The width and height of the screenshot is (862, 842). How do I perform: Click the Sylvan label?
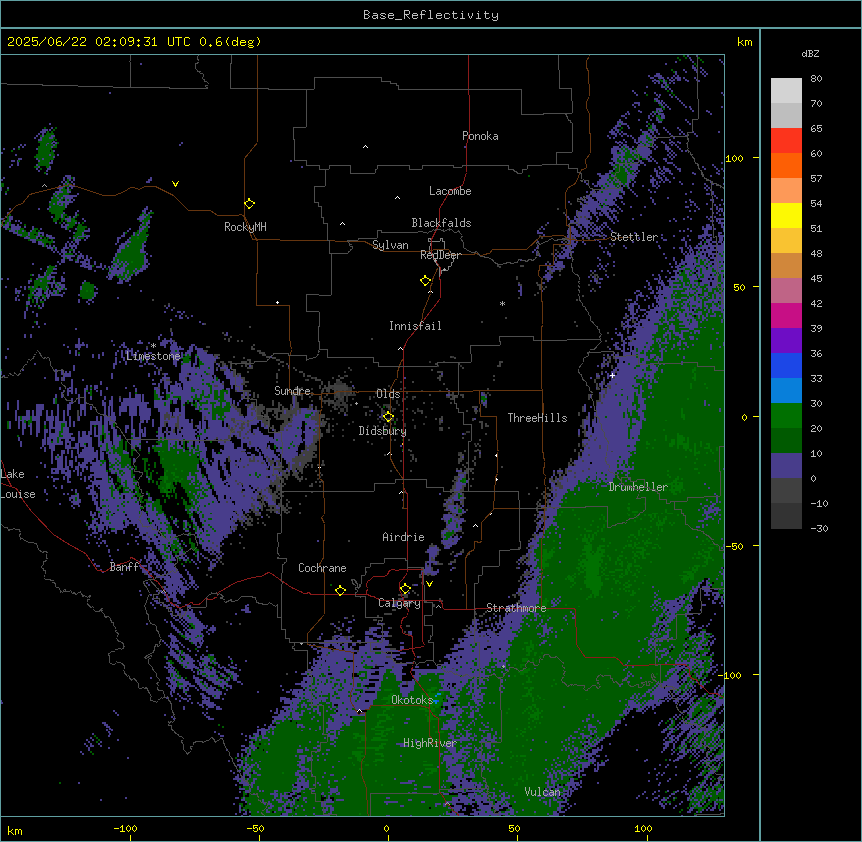click(x=390, y=245)
